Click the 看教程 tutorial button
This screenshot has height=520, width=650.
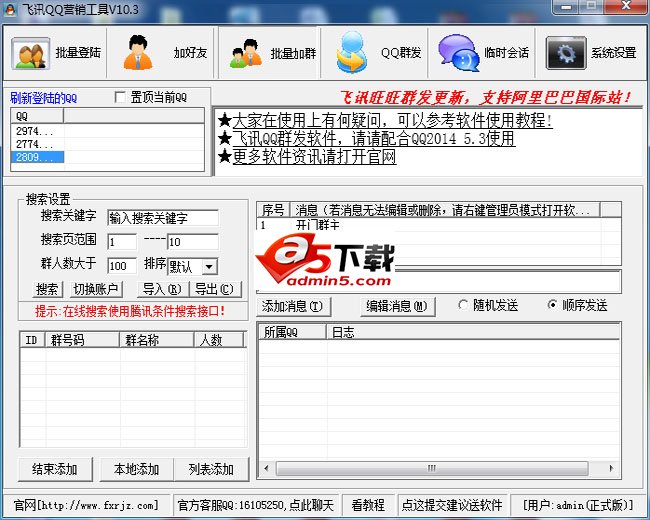368,505
